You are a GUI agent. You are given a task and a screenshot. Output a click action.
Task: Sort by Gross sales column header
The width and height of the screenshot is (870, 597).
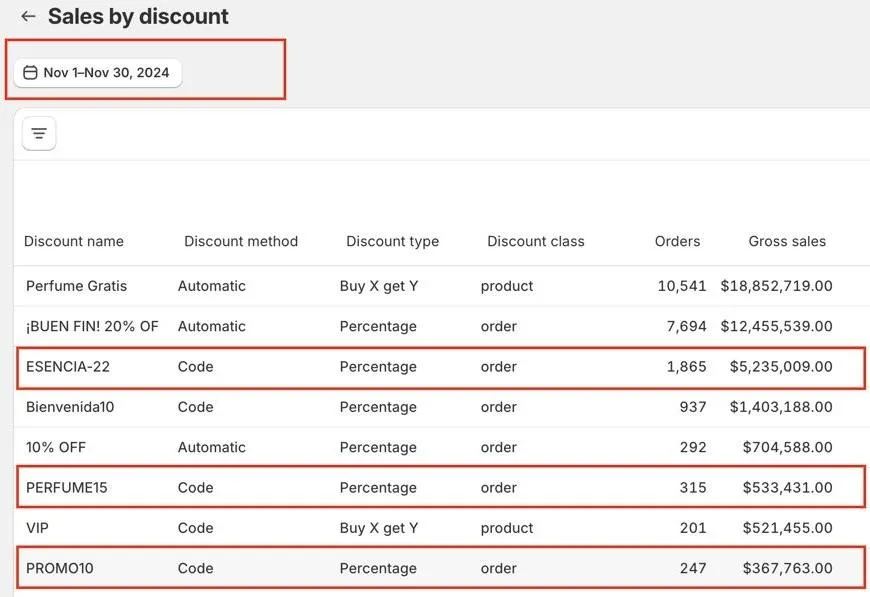coord(787,241)
